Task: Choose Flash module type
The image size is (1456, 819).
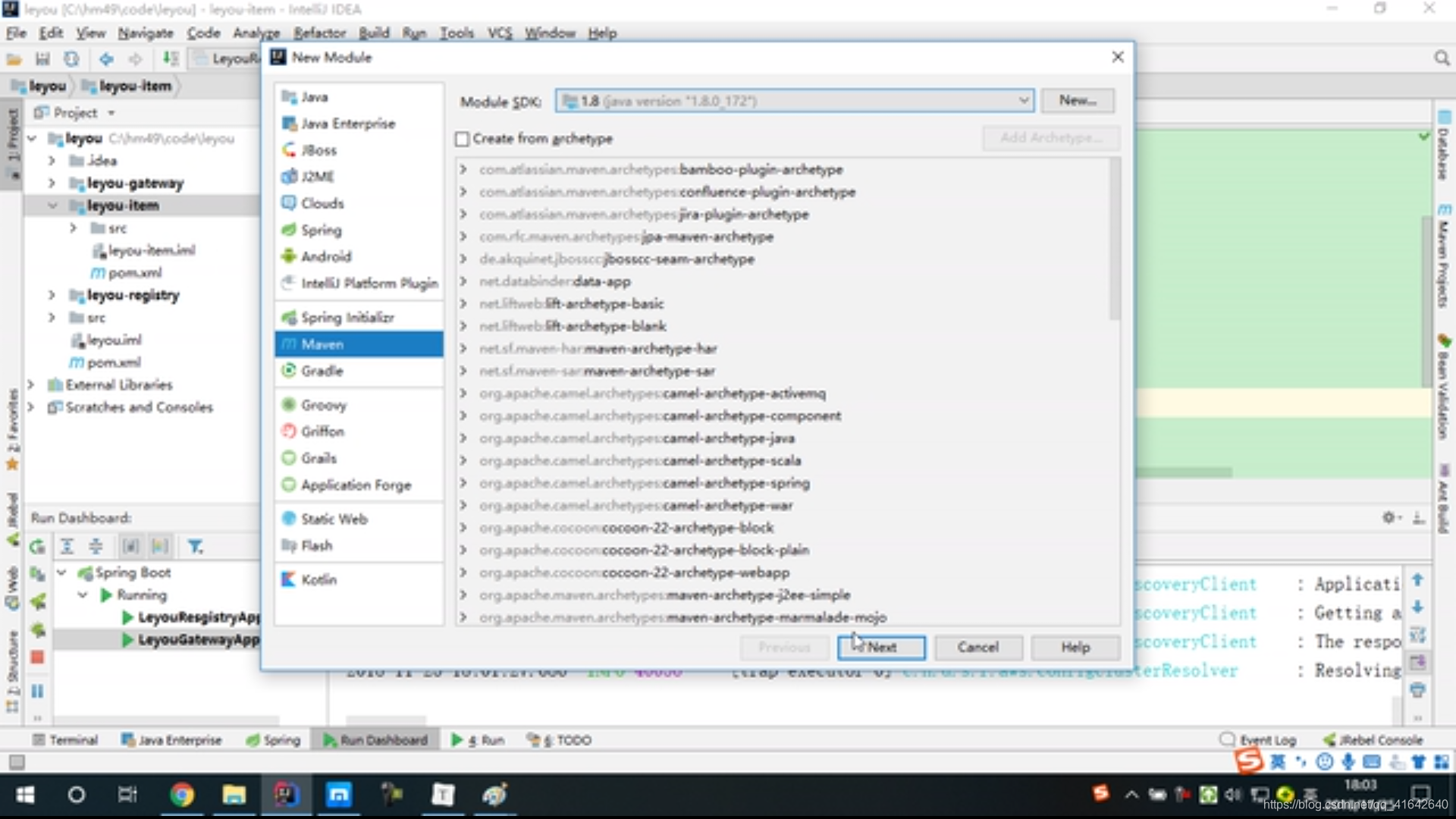Action: [358, 545]
